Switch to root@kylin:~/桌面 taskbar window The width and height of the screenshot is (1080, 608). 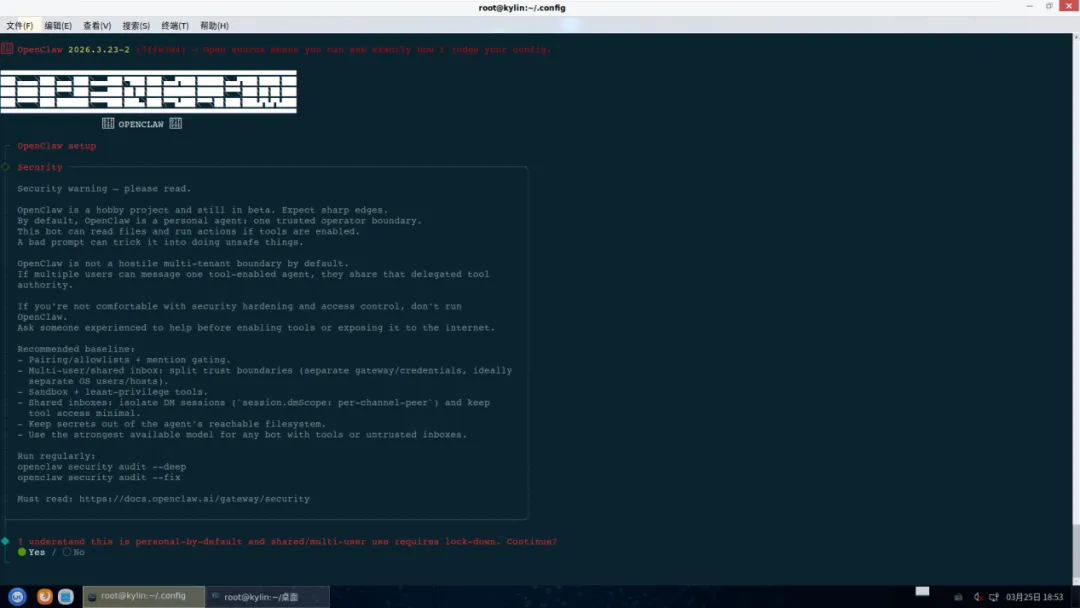tap(267, 596)
